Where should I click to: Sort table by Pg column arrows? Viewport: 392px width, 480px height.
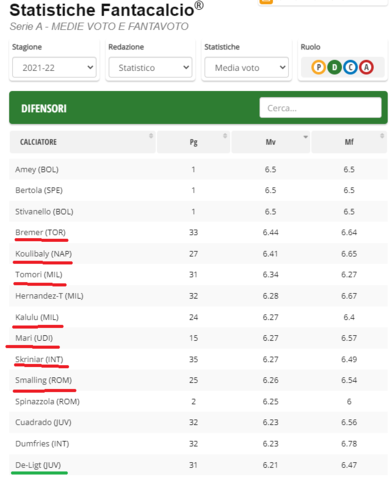click(225, 136)
